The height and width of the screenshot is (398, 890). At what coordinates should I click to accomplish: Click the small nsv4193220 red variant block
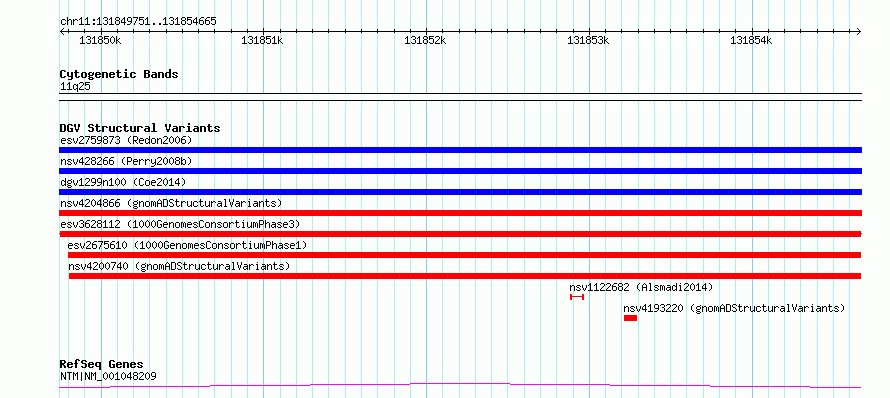coord(630,318)
